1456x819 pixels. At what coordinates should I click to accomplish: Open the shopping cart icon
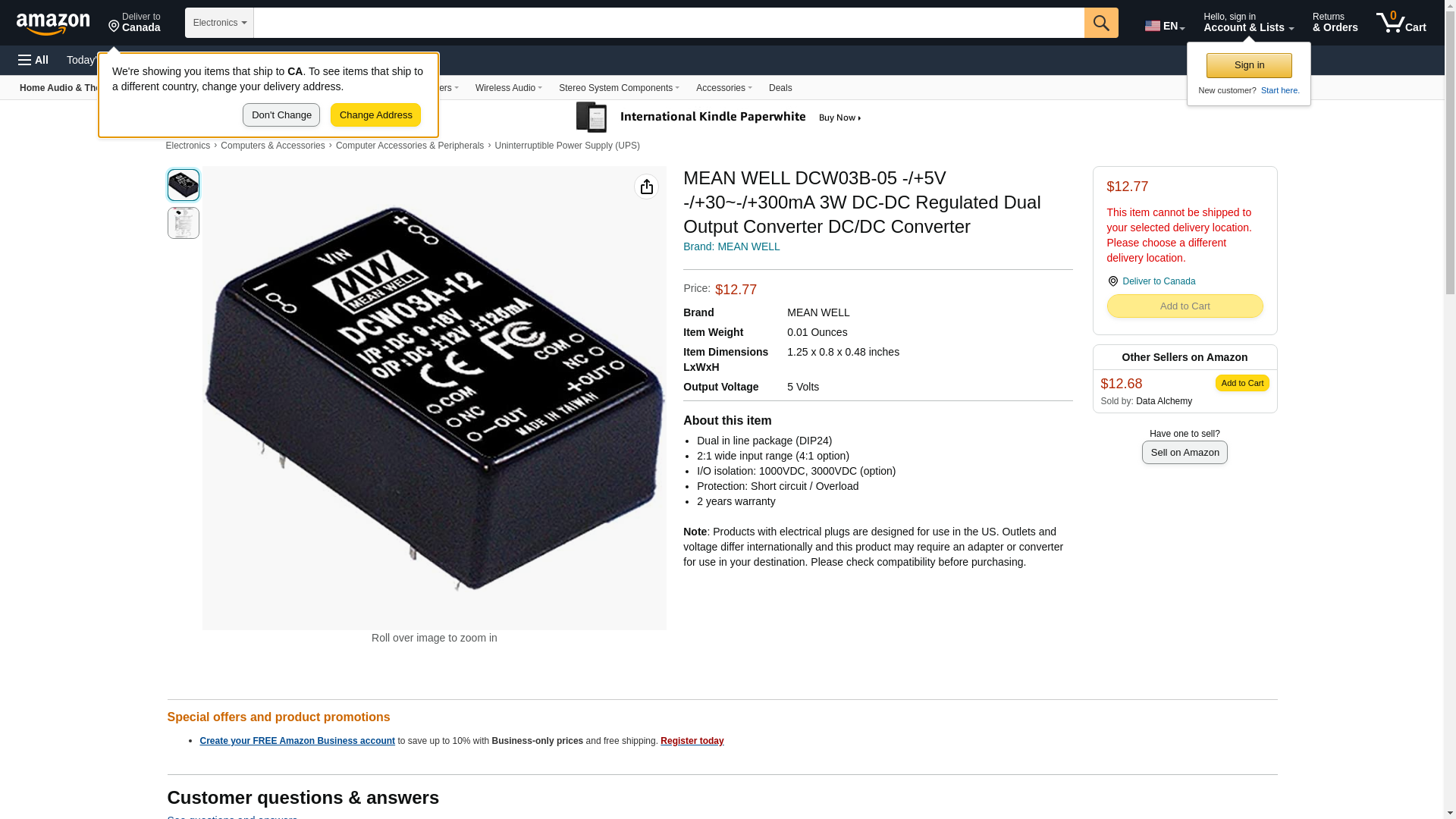(1401, 23)
